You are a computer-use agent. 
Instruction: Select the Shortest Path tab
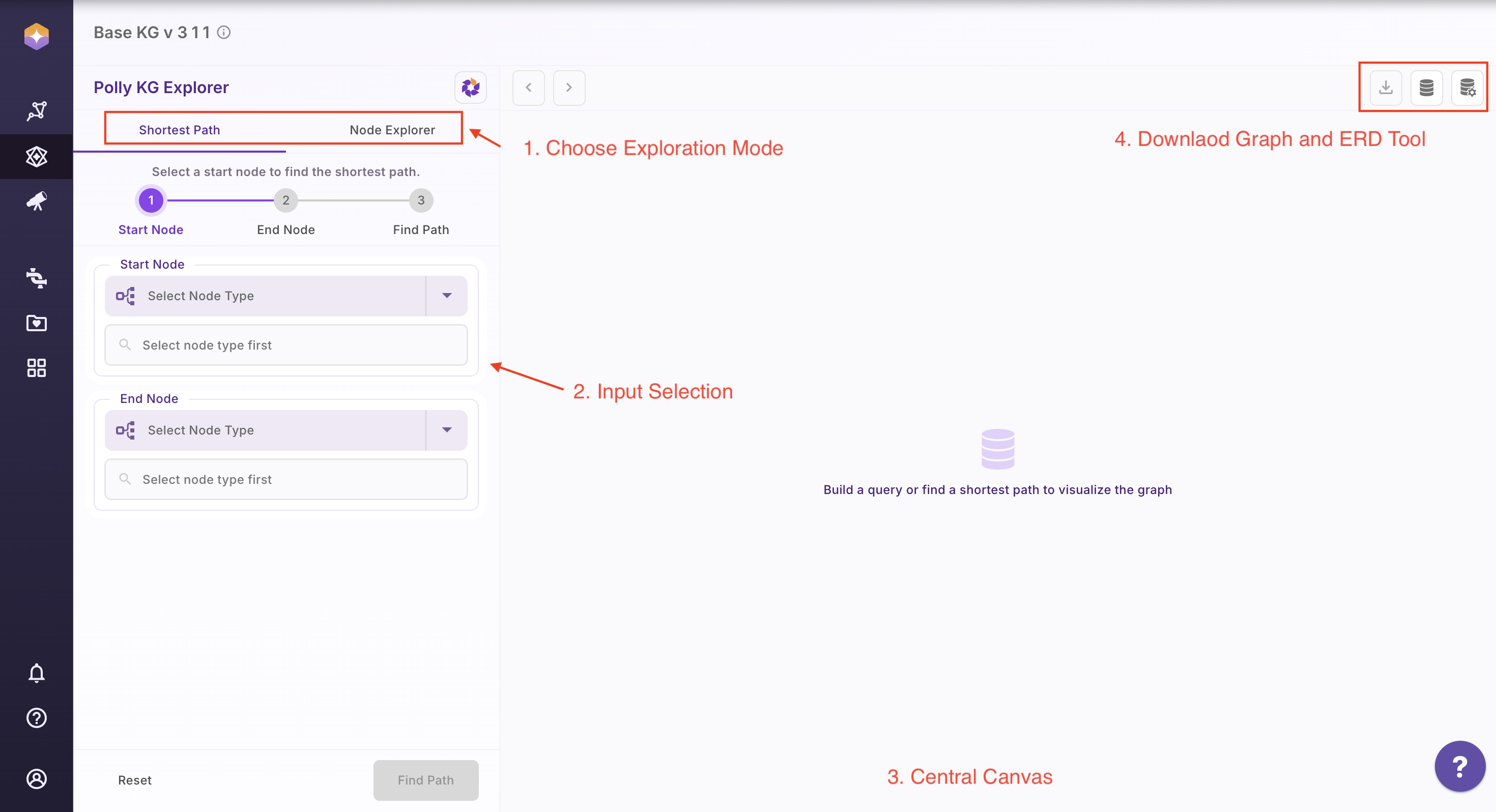tap(180, 130)
